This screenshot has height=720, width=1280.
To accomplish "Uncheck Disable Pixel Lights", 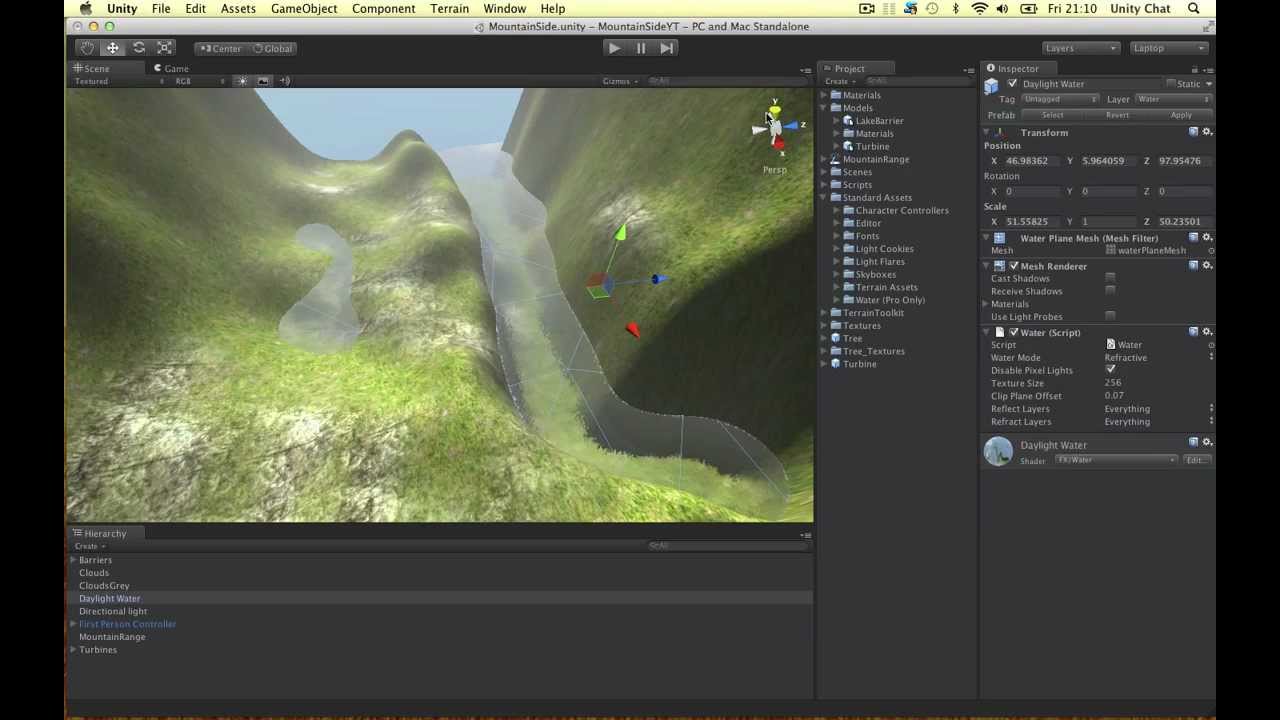I will click(1110, 369).
